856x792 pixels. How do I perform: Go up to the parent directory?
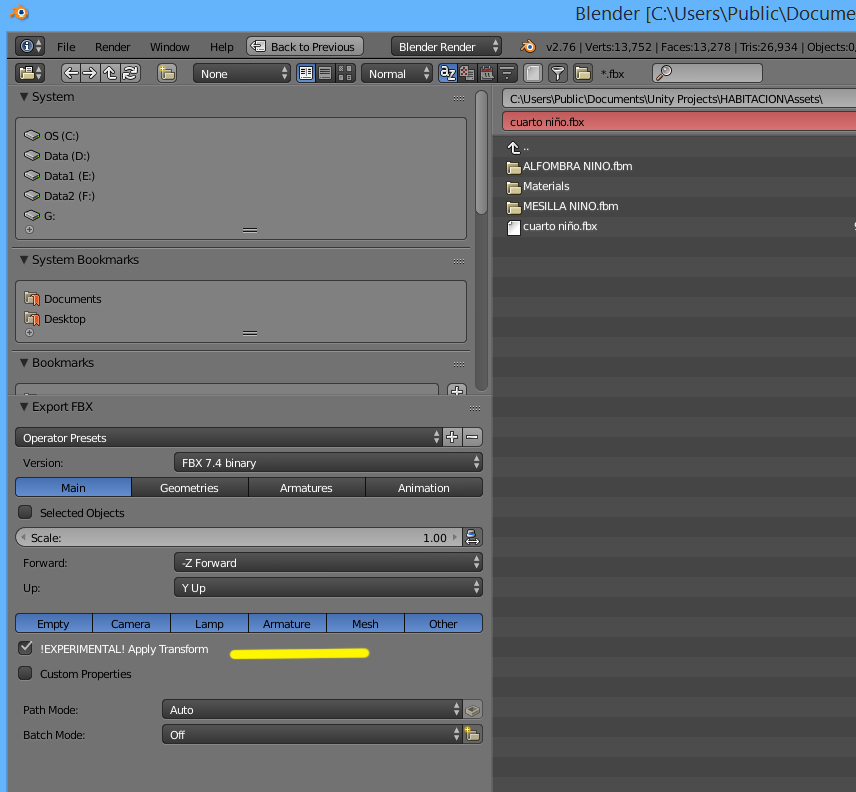tap(110, 73)
